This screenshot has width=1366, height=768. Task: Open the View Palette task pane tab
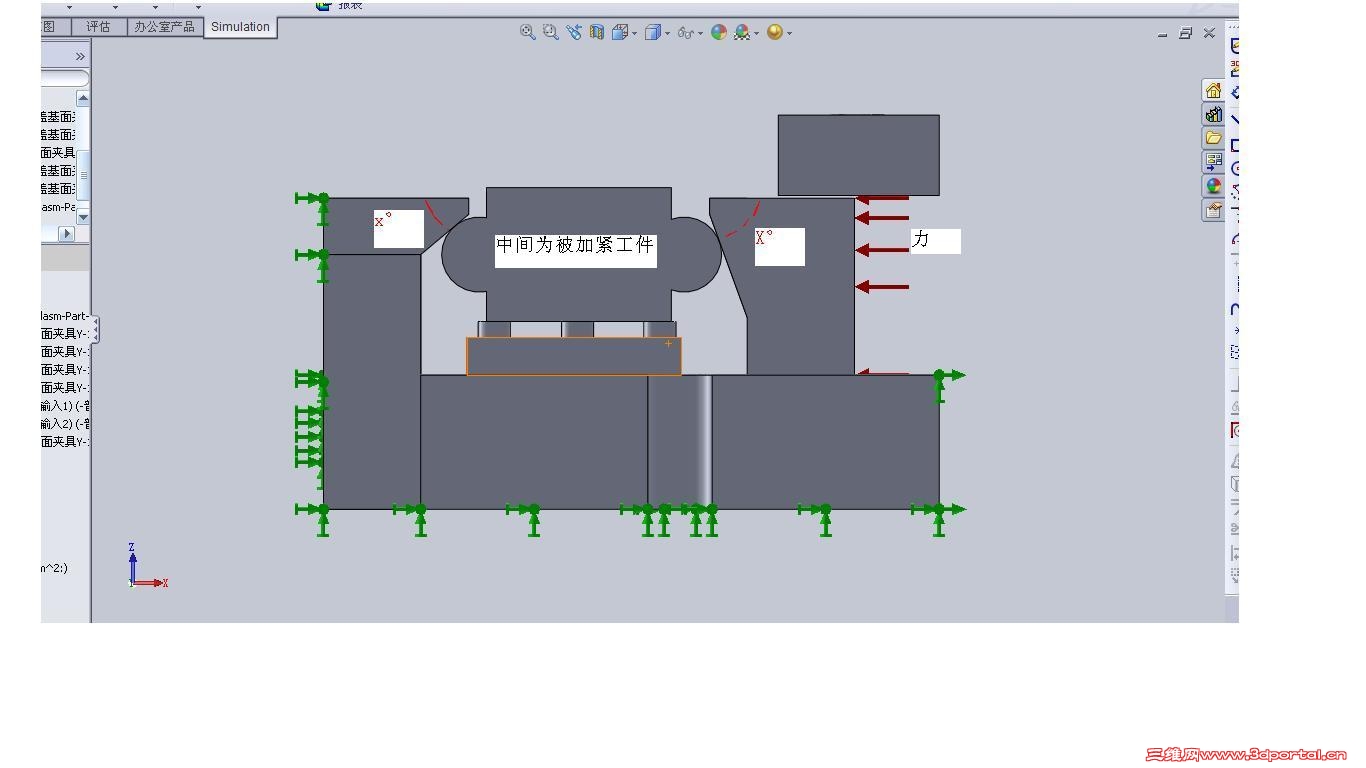(x=1213, y=162)
